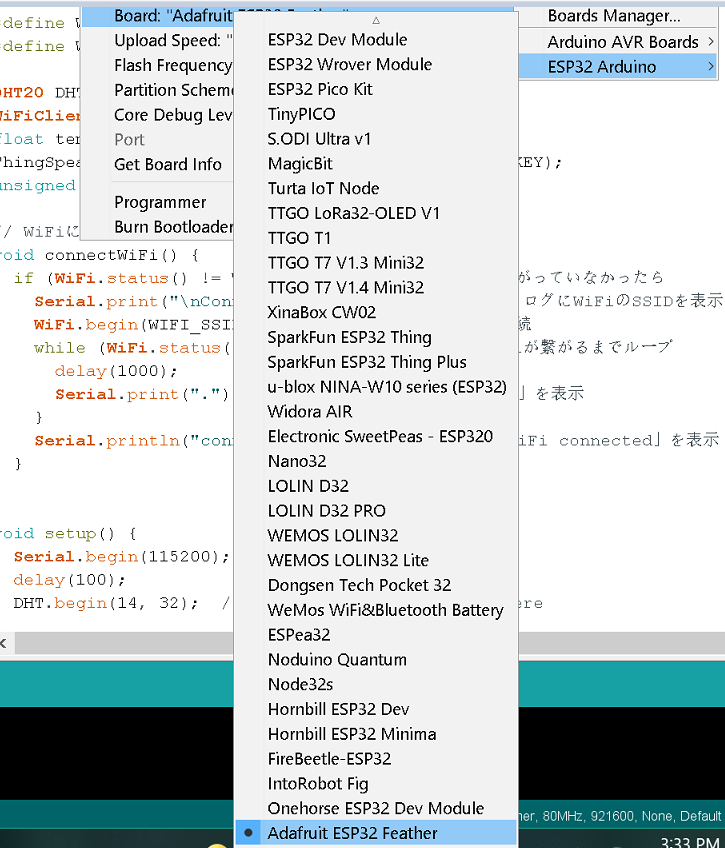The width and height of the screenshot is (725, 848).
Task: Open Programmer submenu
Action: tap(158, 202)
